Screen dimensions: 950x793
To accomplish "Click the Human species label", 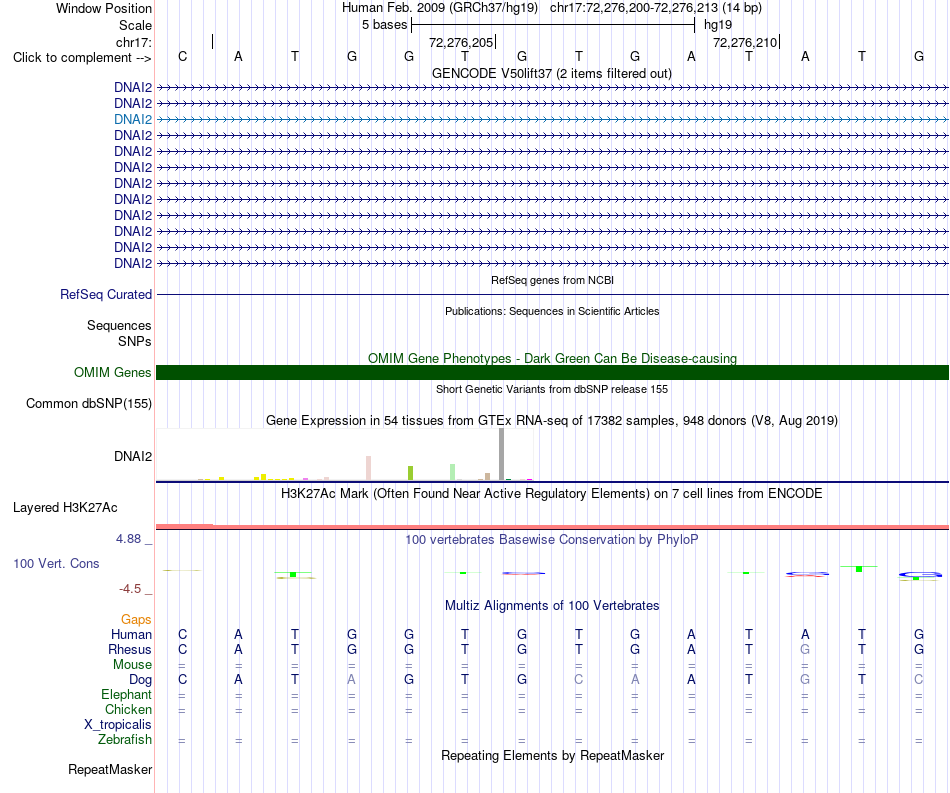I will pyautogui.click(x=131, y=634).
